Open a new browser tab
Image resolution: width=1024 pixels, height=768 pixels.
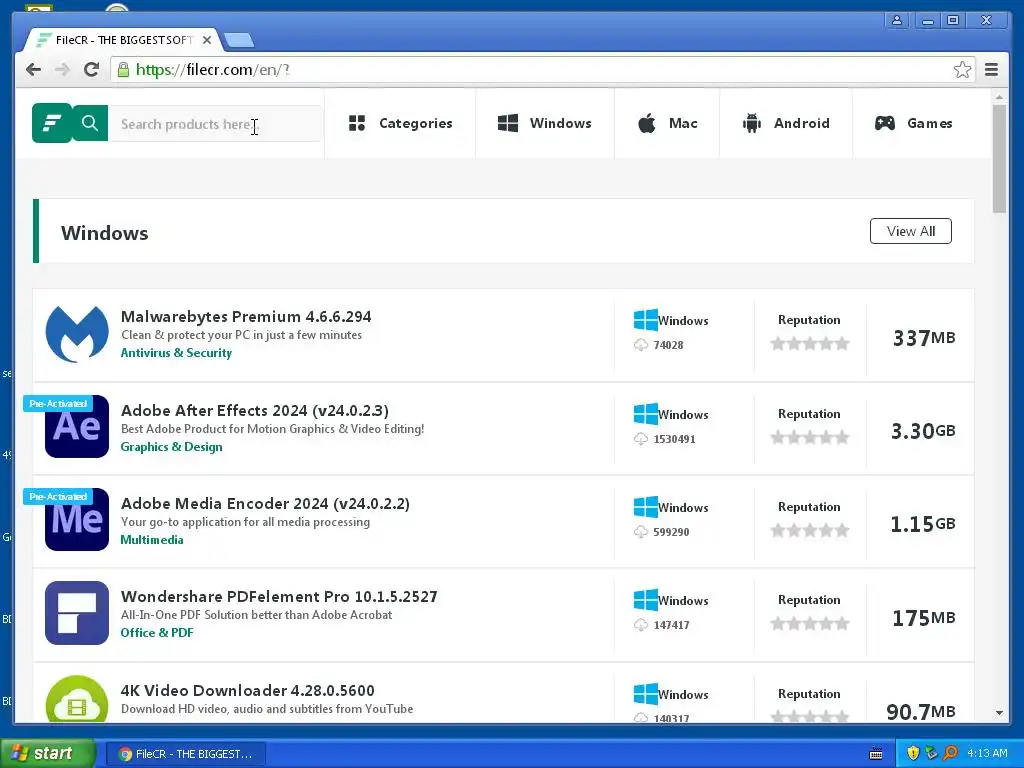(239, 40)
